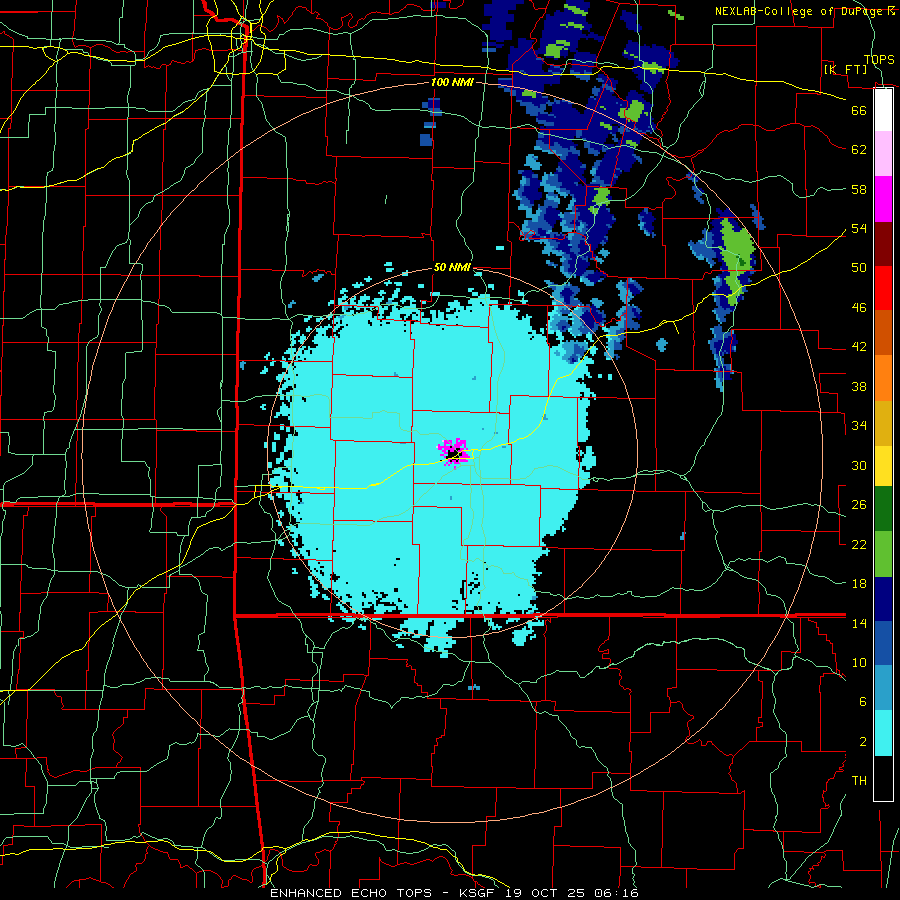Click the medium blue legend swatch
The height and width of the screenshot is (900, 900).
tap(883, 644)
